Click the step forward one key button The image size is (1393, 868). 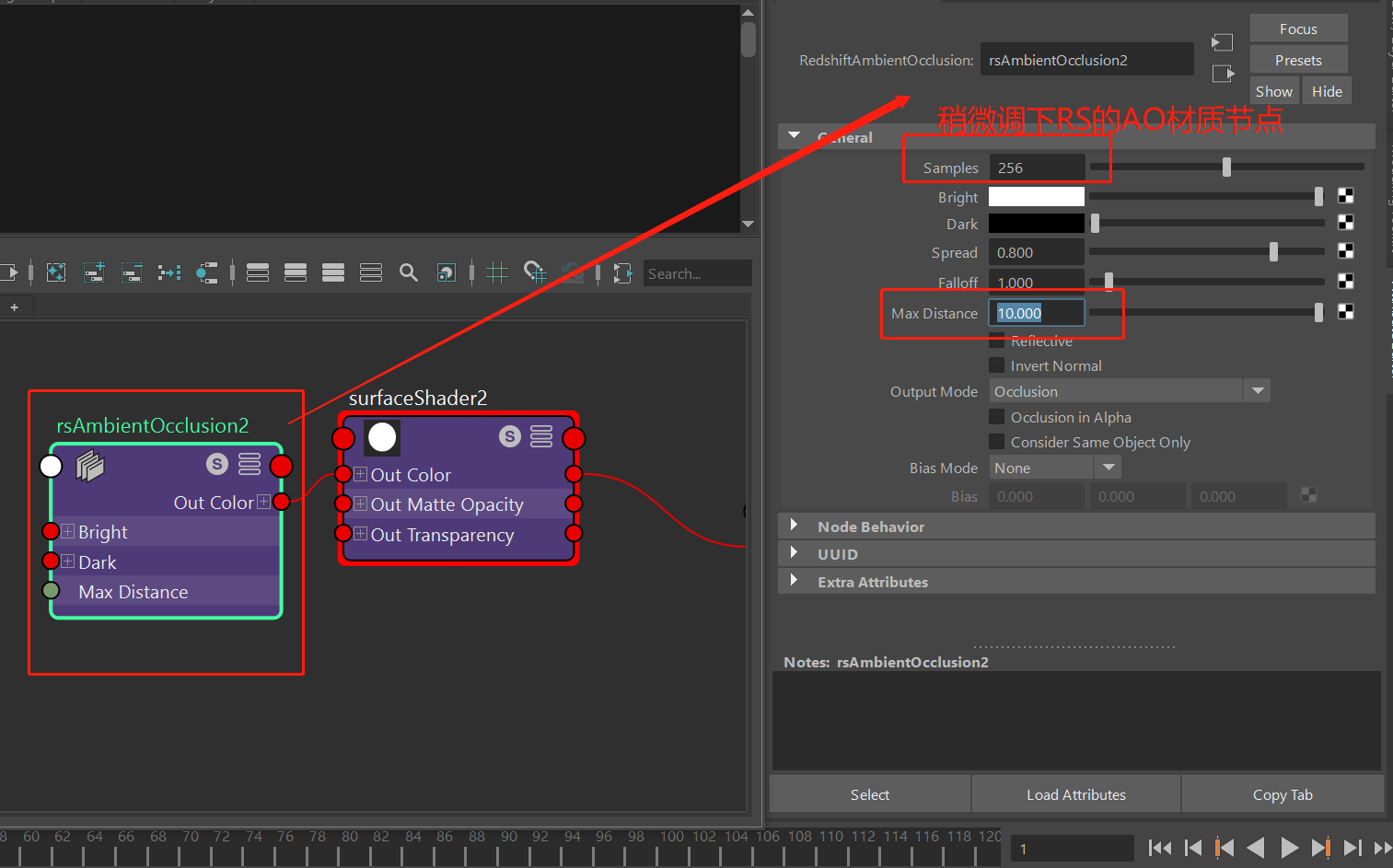pyautogui.click(x=1320, y=848)
